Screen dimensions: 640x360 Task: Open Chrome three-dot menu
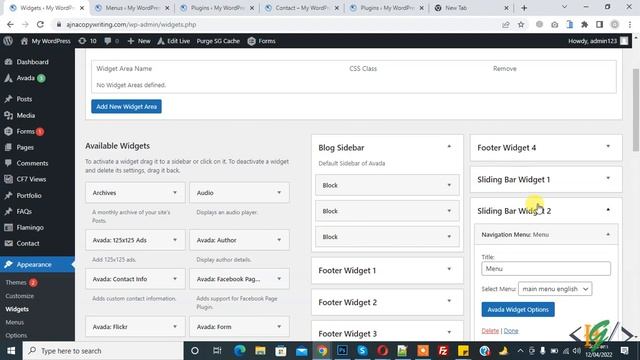pos(630,24)
